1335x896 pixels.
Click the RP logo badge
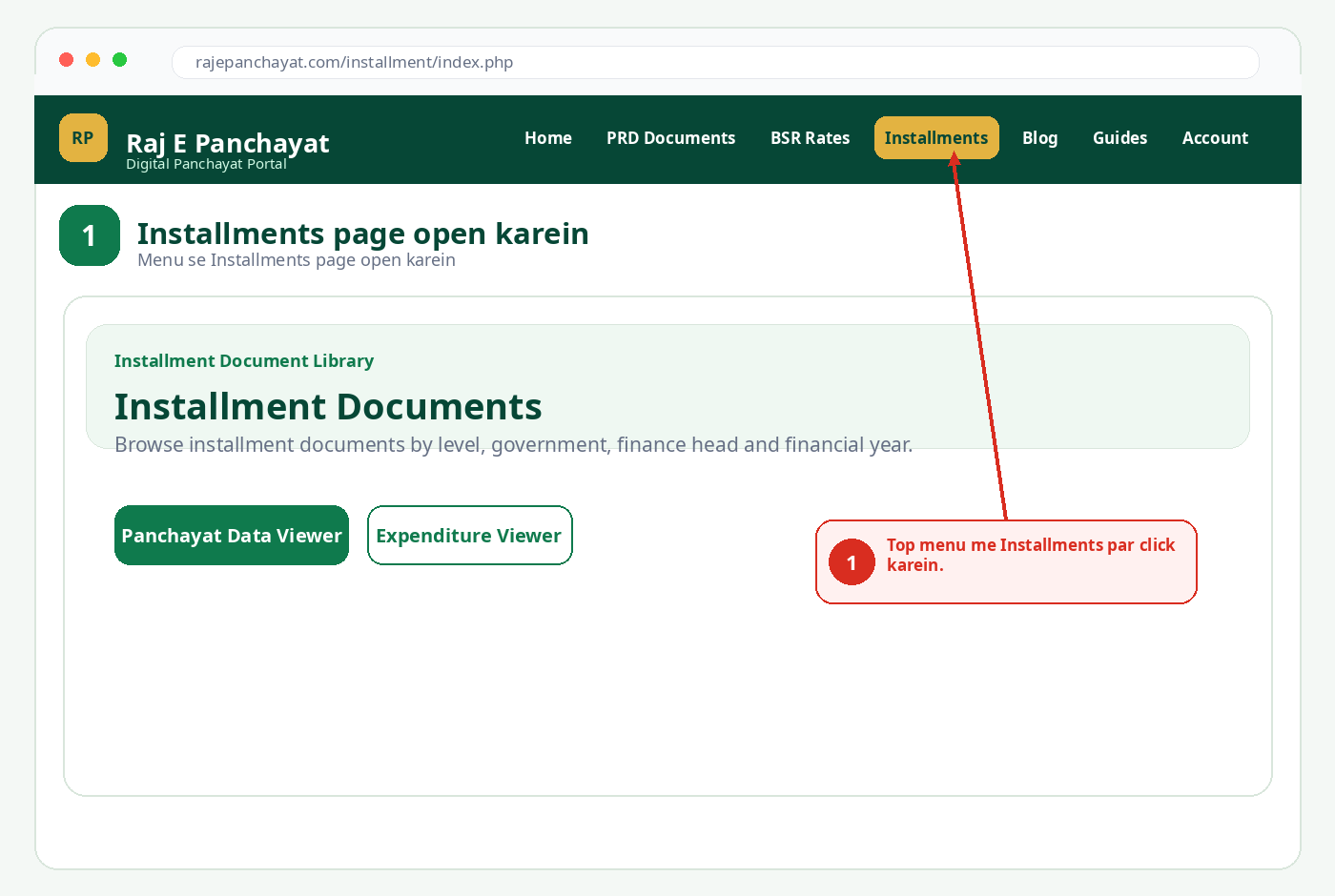(83, 138)
